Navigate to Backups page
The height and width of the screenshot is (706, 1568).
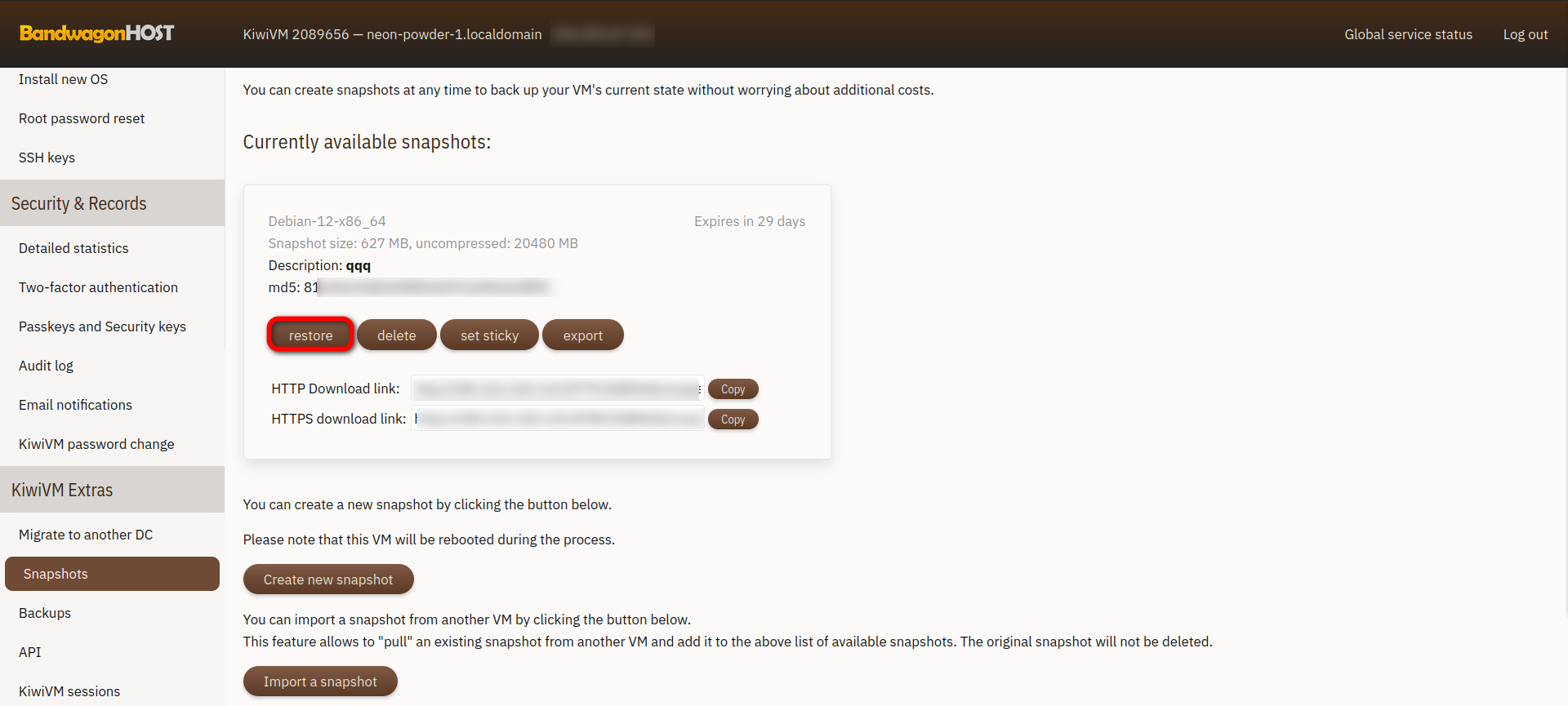point(45,613)
